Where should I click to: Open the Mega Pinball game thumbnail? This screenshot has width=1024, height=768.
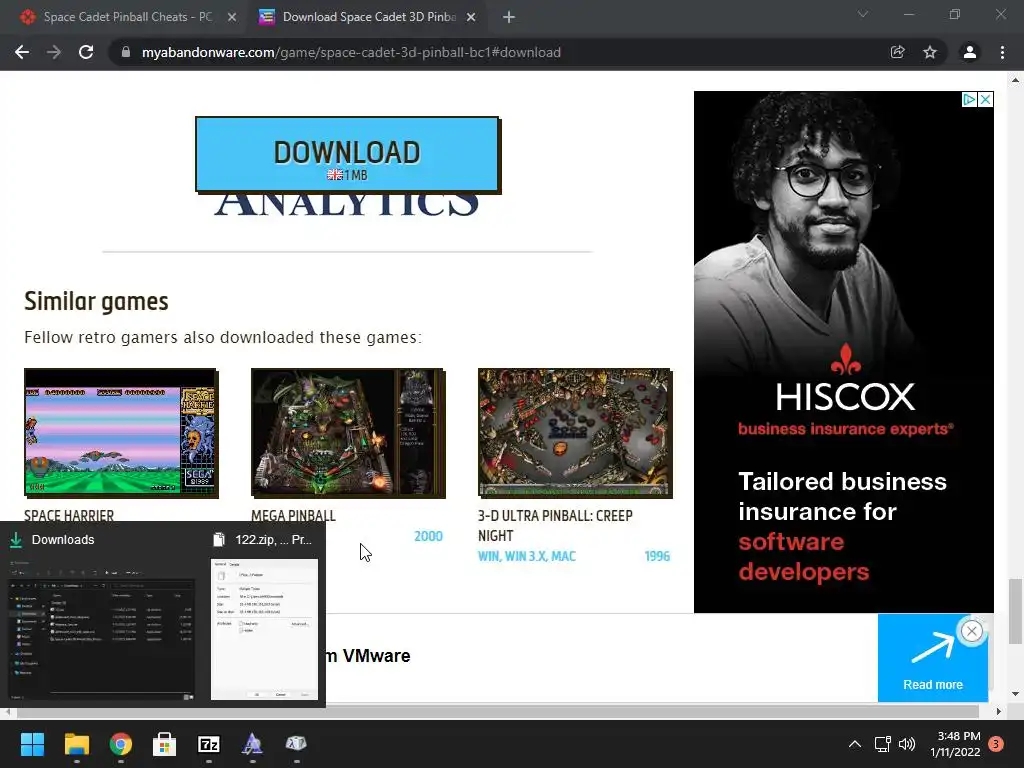tap(348, 434)
